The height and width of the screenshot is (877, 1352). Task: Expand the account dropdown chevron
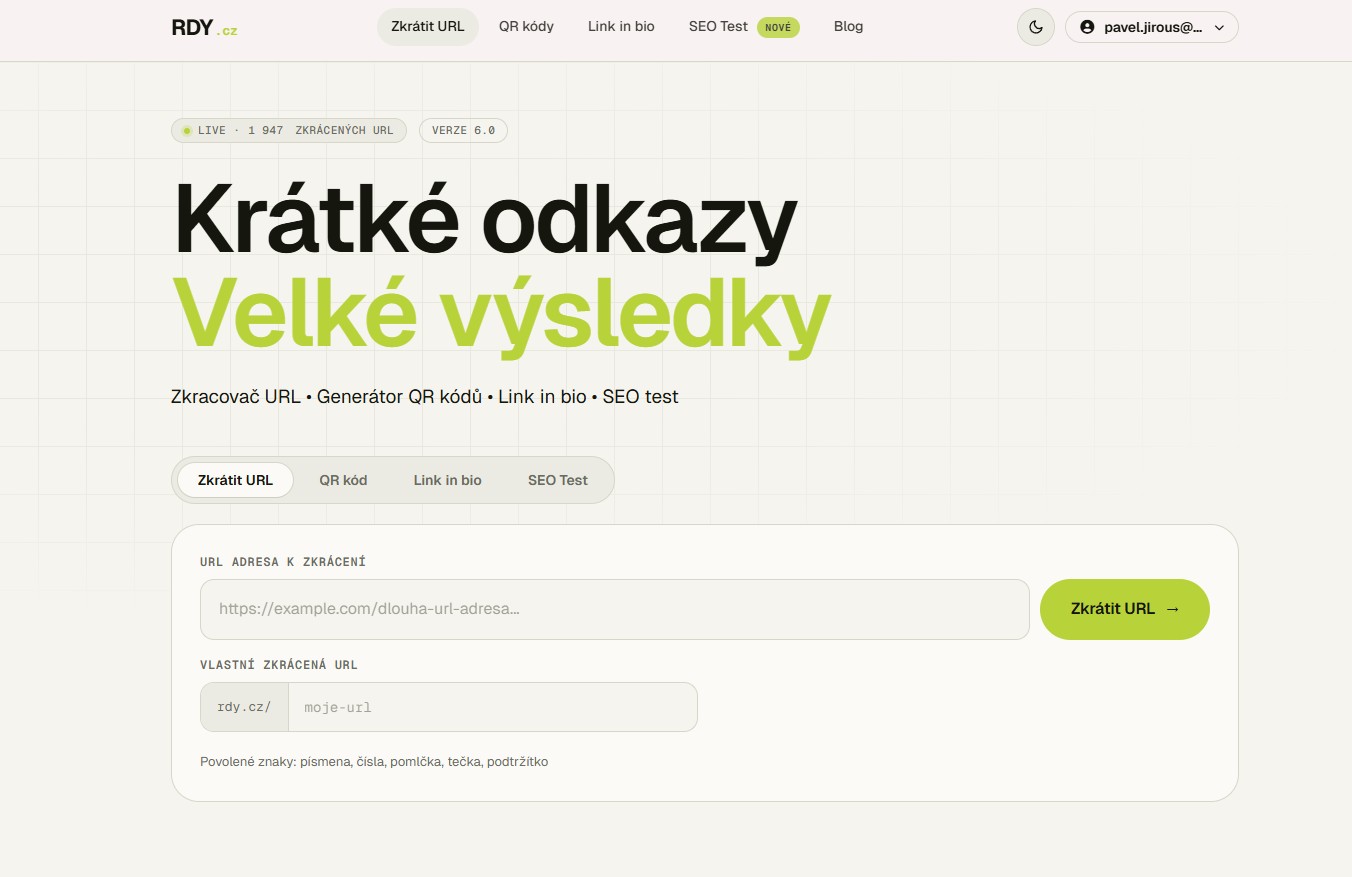point(1219,28)
